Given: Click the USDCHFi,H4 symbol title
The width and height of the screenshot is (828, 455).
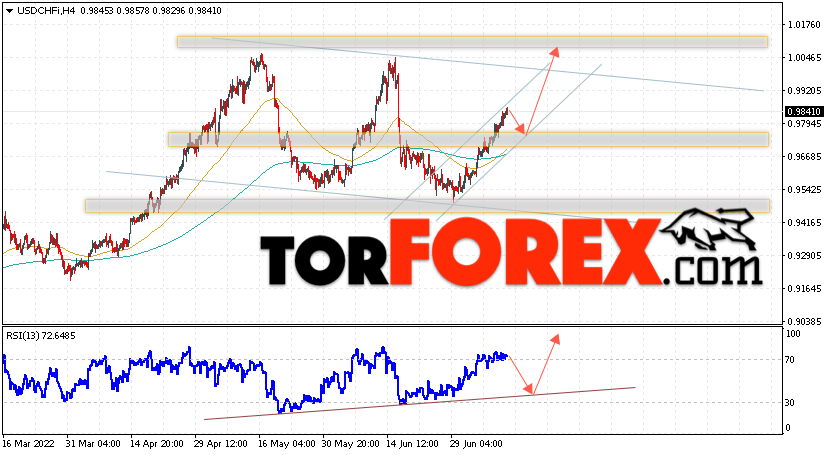Looking at the screenshot, I should pos(46,11).
